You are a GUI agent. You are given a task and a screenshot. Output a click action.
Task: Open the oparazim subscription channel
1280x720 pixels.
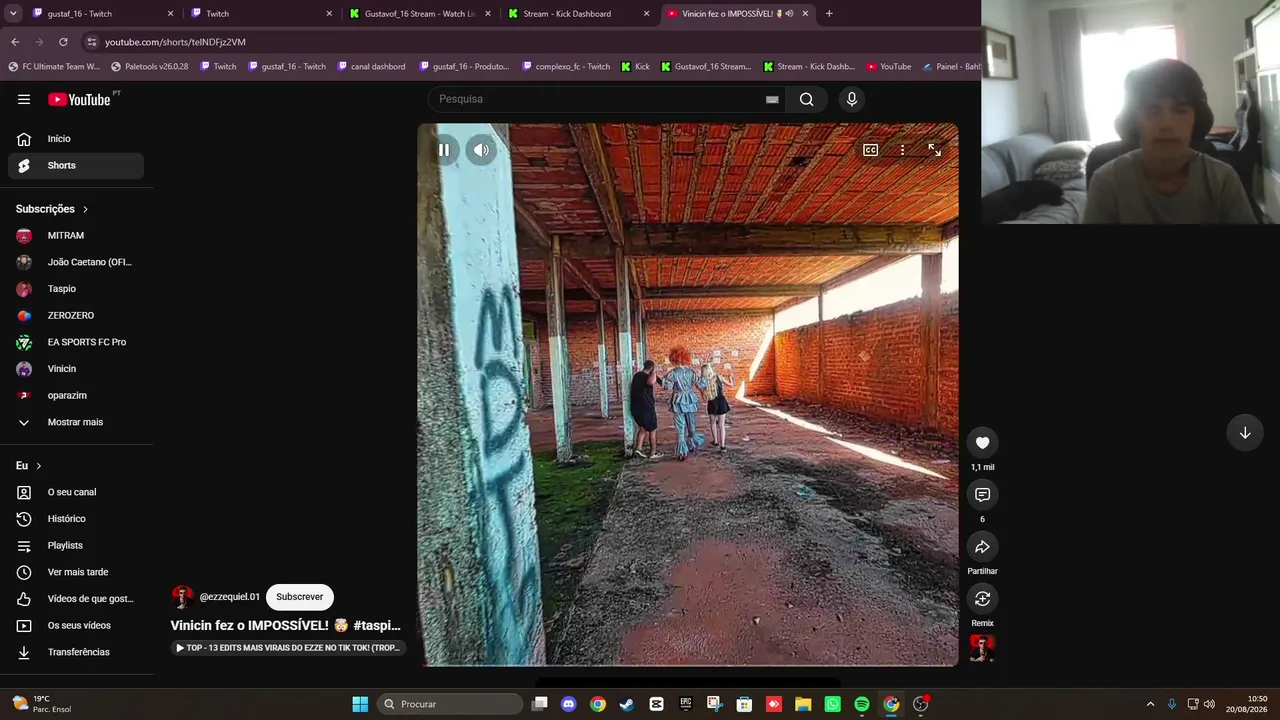[76, 395]
